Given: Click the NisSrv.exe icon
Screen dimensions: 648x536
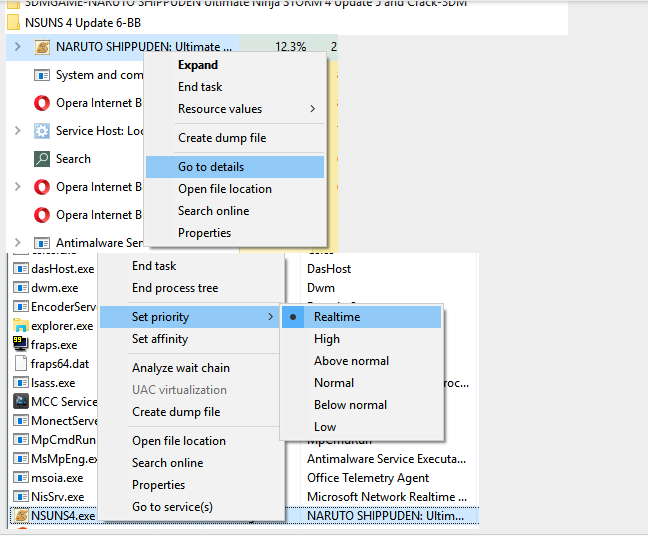Looking at the screenshot, I should [21, 497].
